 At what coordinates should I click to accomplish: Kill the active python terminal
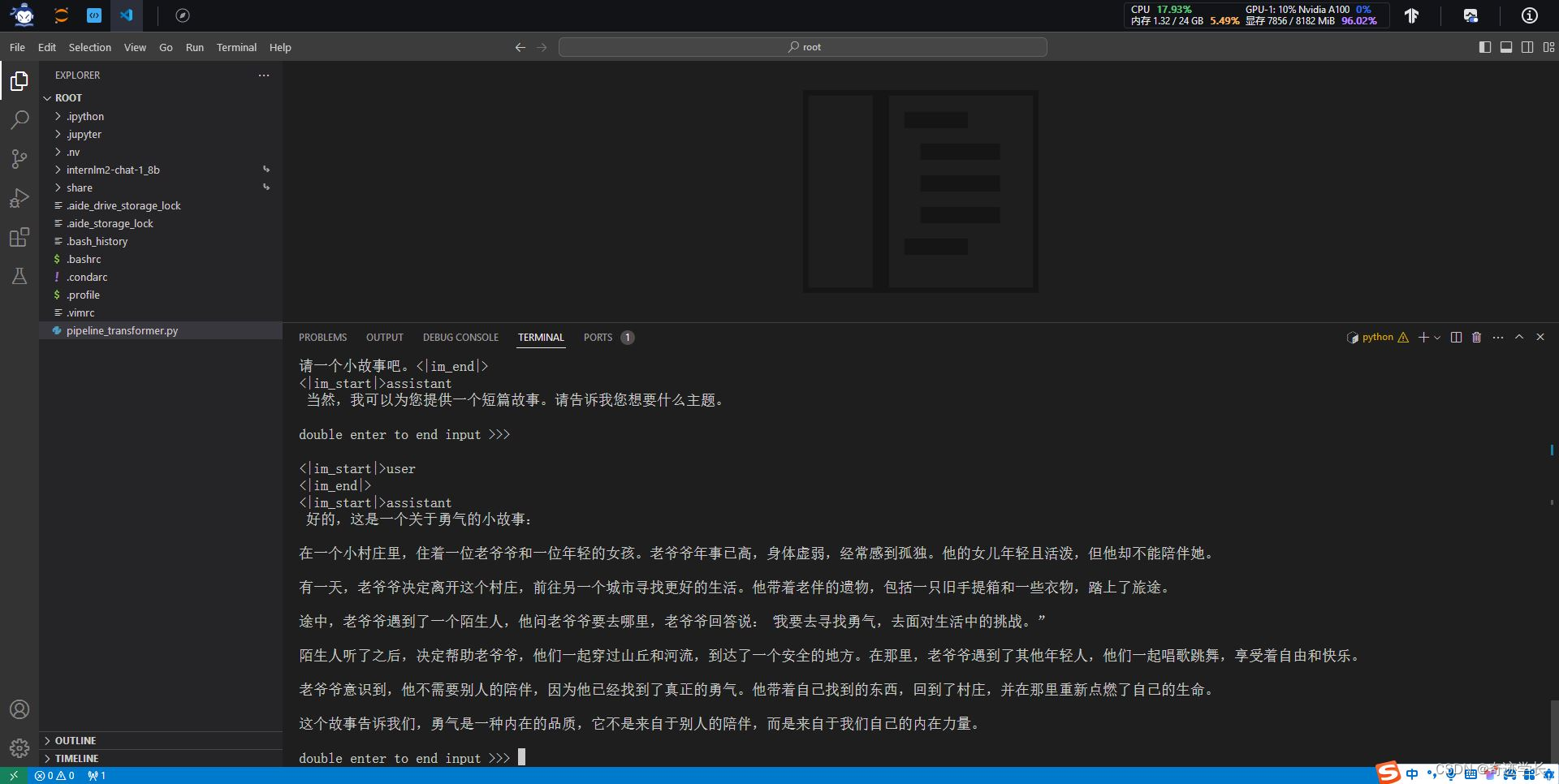[1476, 337]
